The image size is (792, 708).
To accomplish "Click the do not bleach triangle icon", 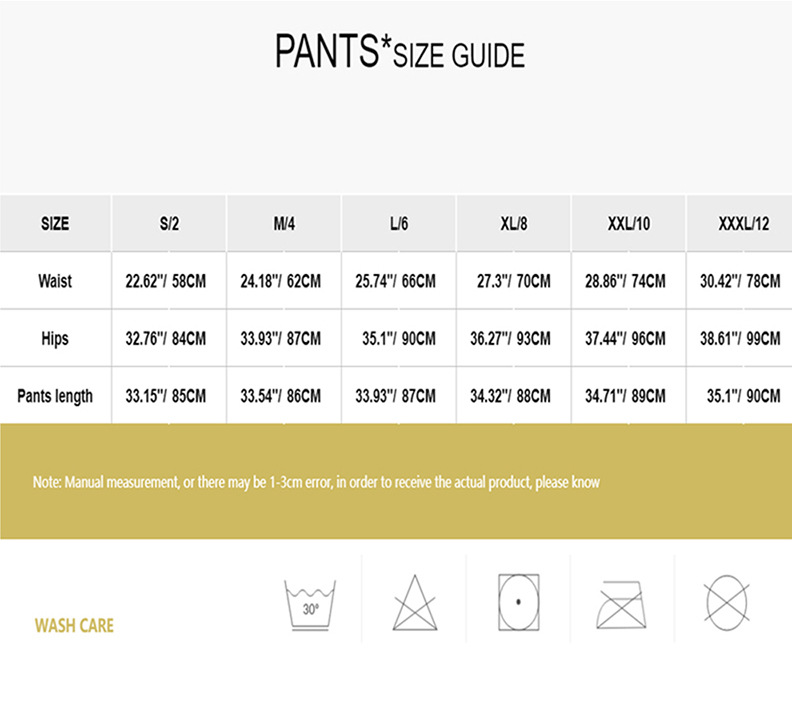I will click(x=415, y=603).
